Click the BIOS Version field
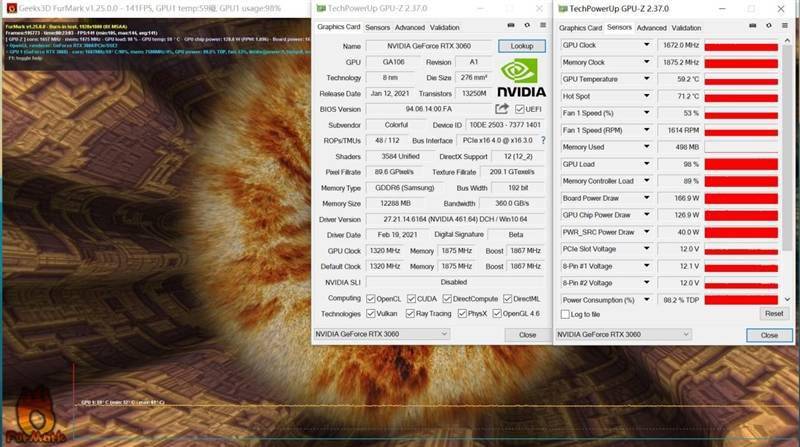The height and width of the screenshot is (447, 800). point(429,109)
